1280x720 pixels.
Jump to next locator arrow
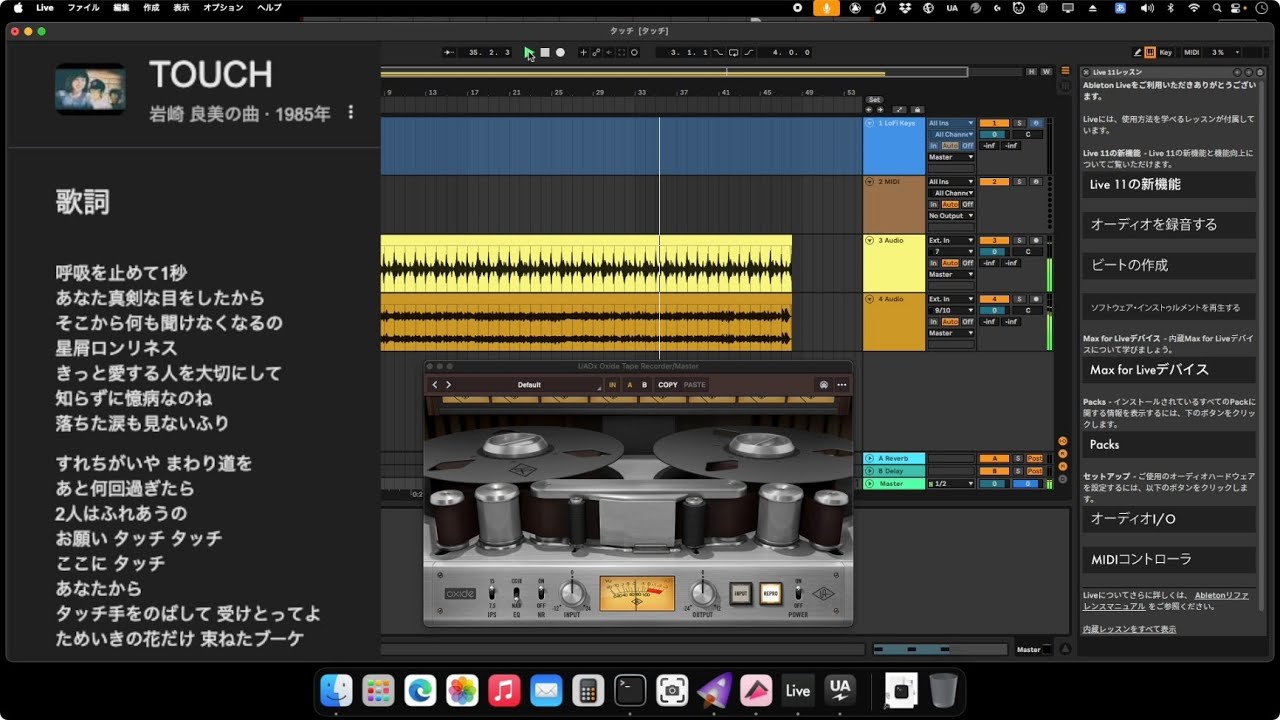(880, 109)
